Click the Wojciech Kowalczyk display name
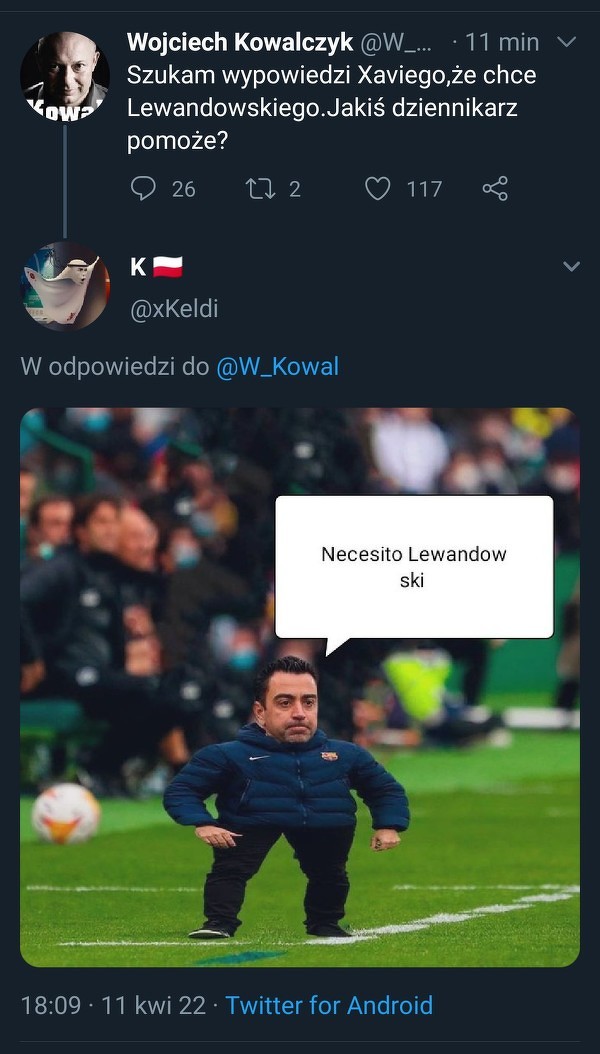Viewport: 600px width, 1054px height. tap(240, 42)
